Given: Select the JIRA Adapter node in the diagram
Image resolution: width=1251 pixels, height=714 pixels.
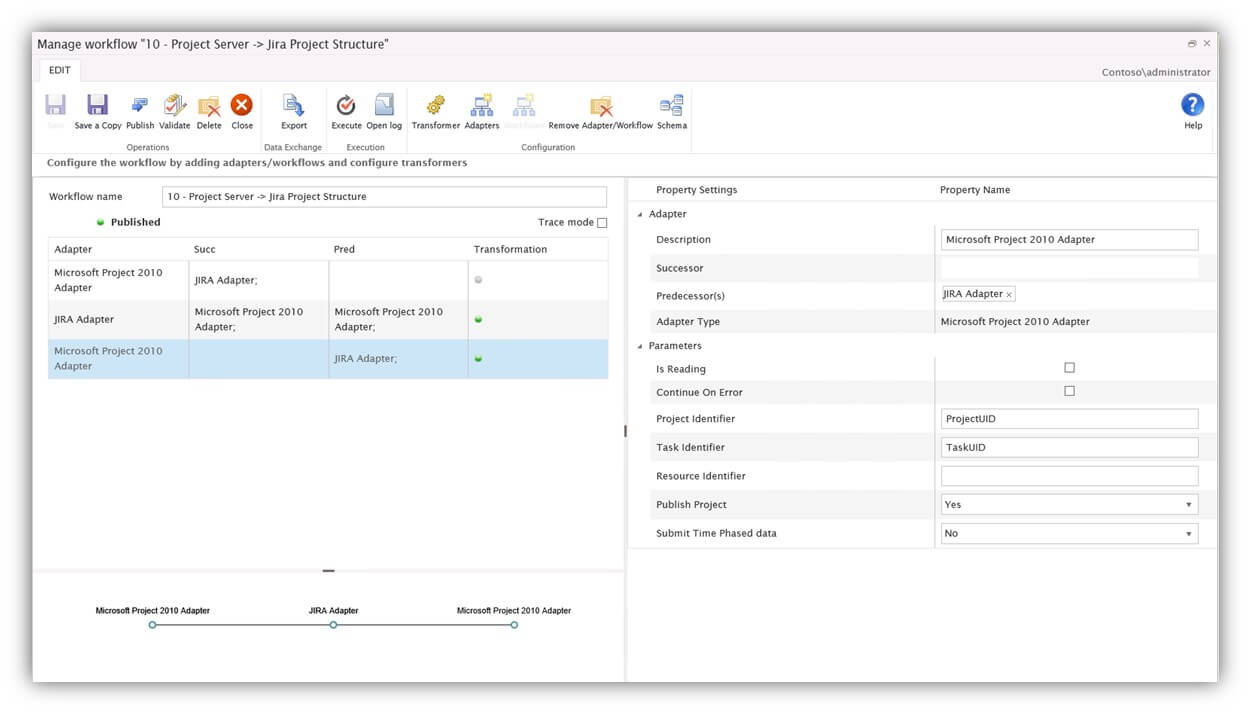Looking at the screenshot, I should (x=333, y=625).
